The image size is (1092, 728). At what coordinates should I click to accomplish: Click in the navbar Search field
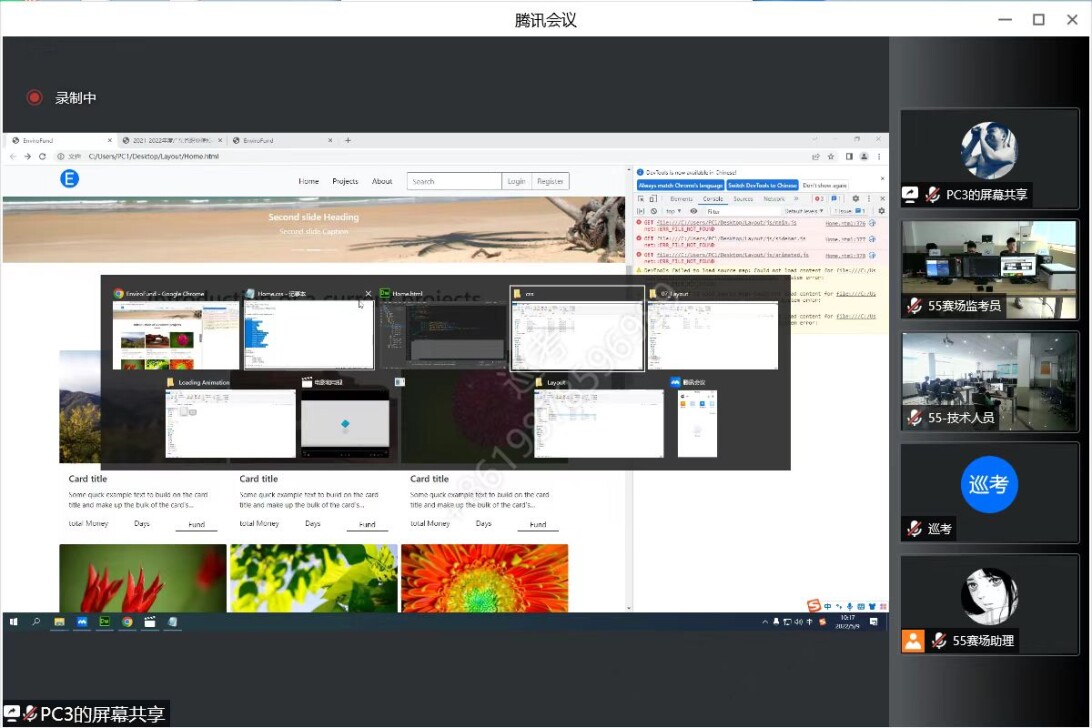tap(454, 181)
